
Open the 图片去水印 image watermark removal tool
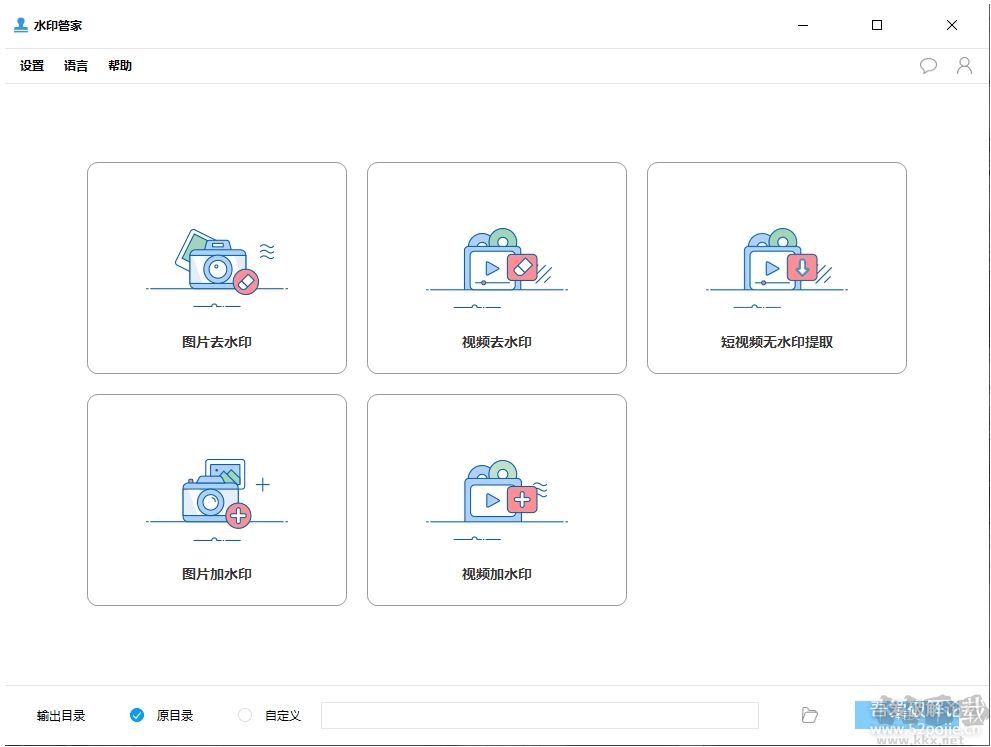coord(216,267)
